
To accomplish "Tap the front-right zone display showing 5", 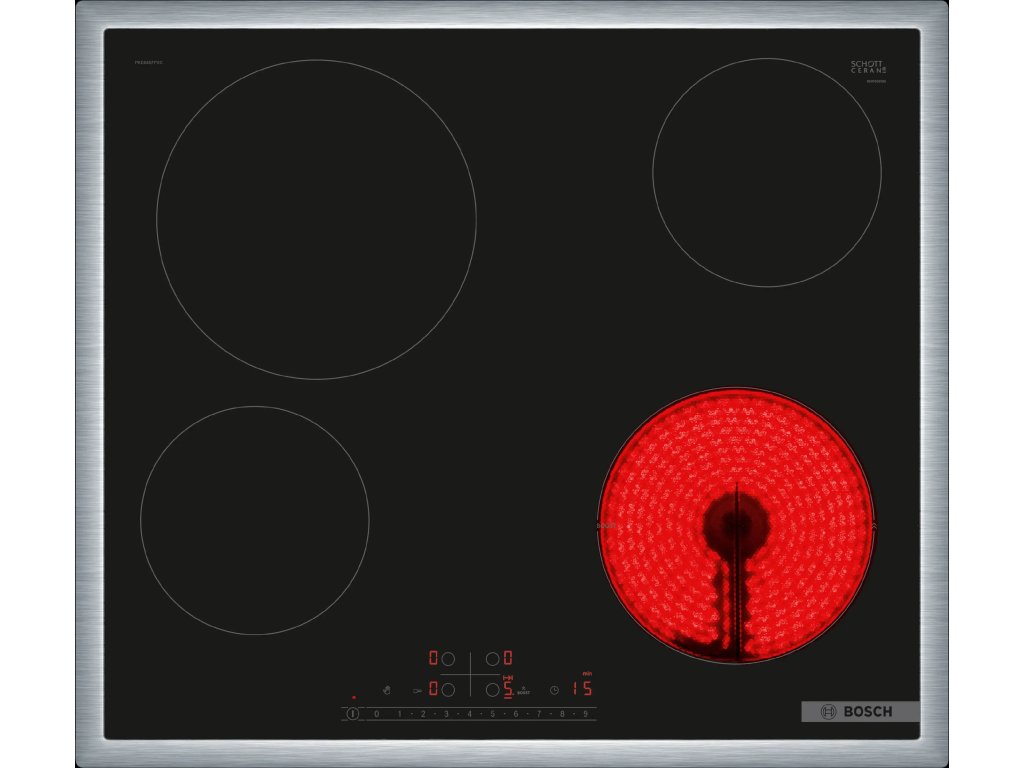I will [x=508, y=688].
